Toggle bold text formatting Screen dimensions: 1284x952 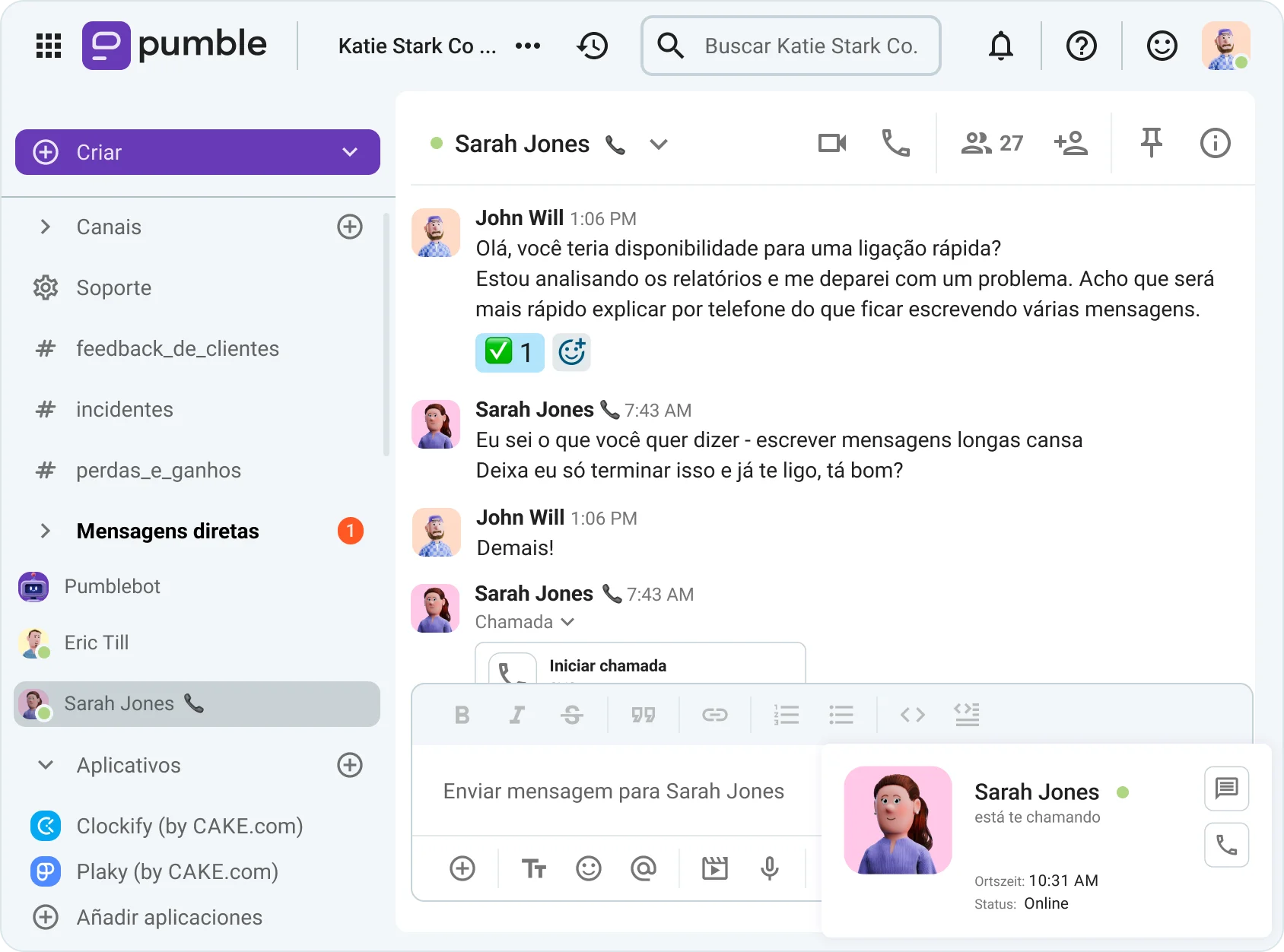click(462, 714)
